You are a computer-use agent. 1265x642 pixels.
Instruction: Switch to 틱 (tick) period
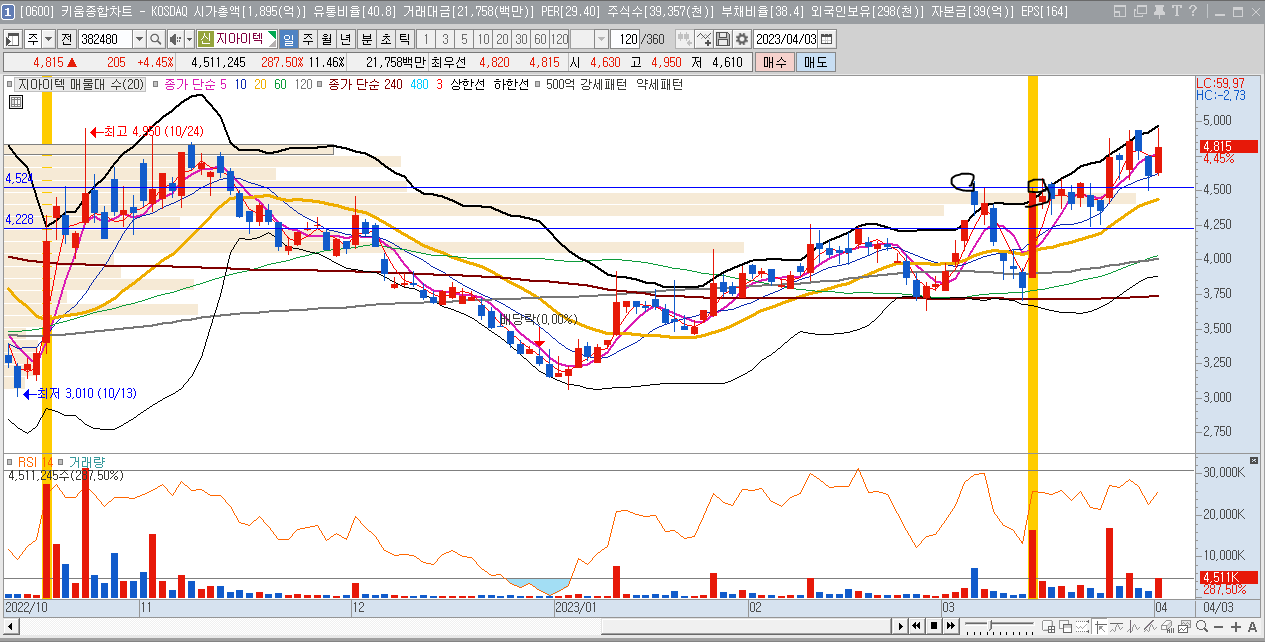(404, 39)
